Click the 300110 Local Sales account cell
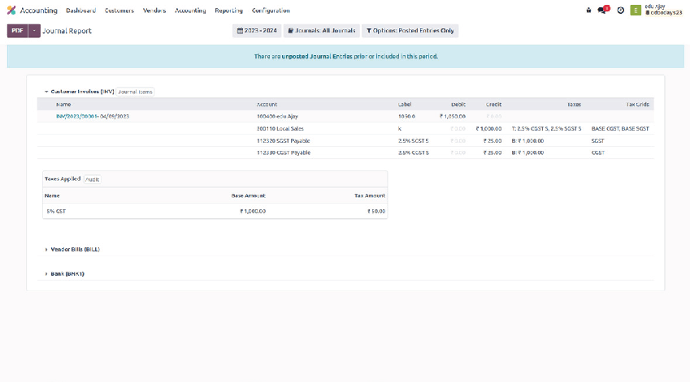 tap(280, 129)
